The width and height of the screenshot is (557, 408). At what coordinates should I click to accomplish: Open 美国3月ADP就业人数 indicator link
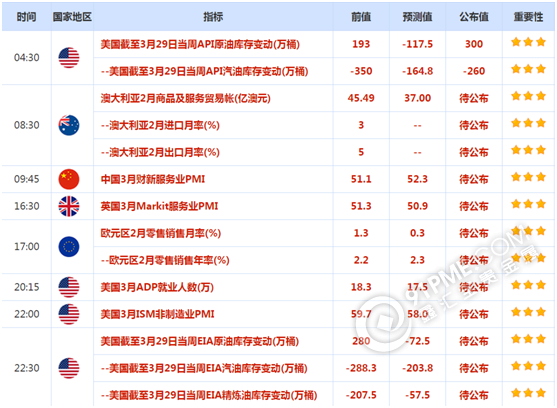157,287
